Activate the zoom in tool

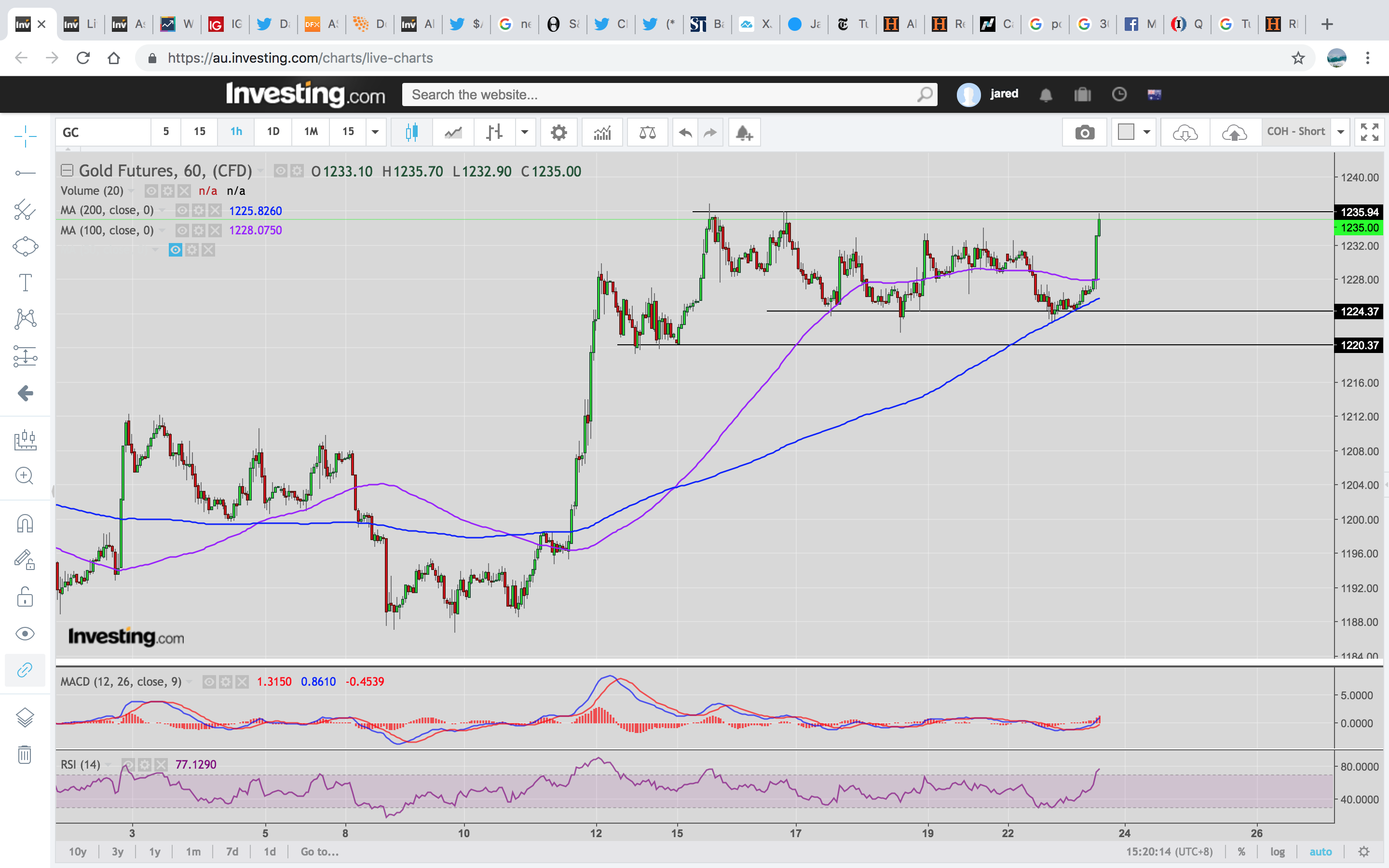[x=25, y=476]
